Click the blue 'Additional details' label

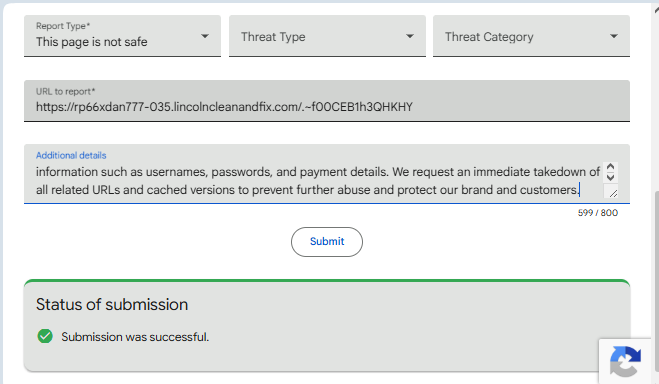(71, 155)
